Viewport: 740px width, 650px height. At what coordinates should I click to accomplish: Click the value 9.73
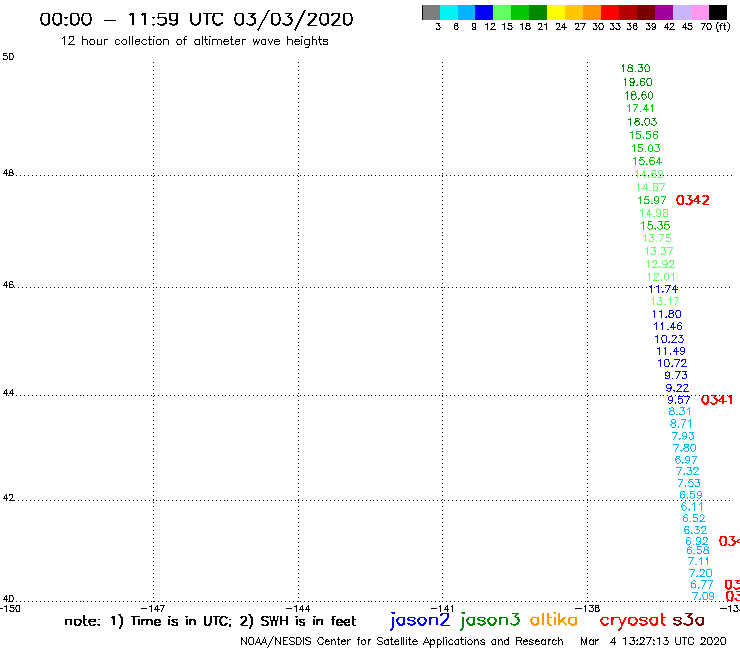pos(676,376)
